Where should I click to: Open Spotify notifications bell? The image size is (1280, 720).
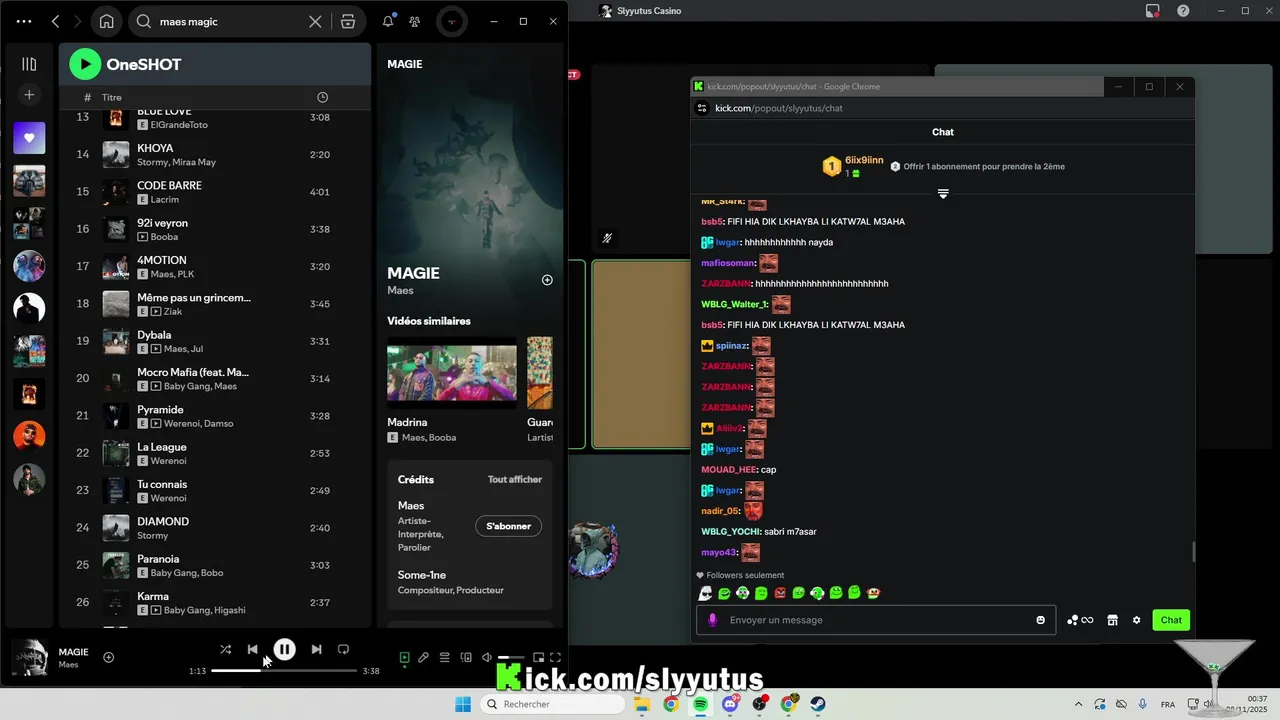(388, 21)
